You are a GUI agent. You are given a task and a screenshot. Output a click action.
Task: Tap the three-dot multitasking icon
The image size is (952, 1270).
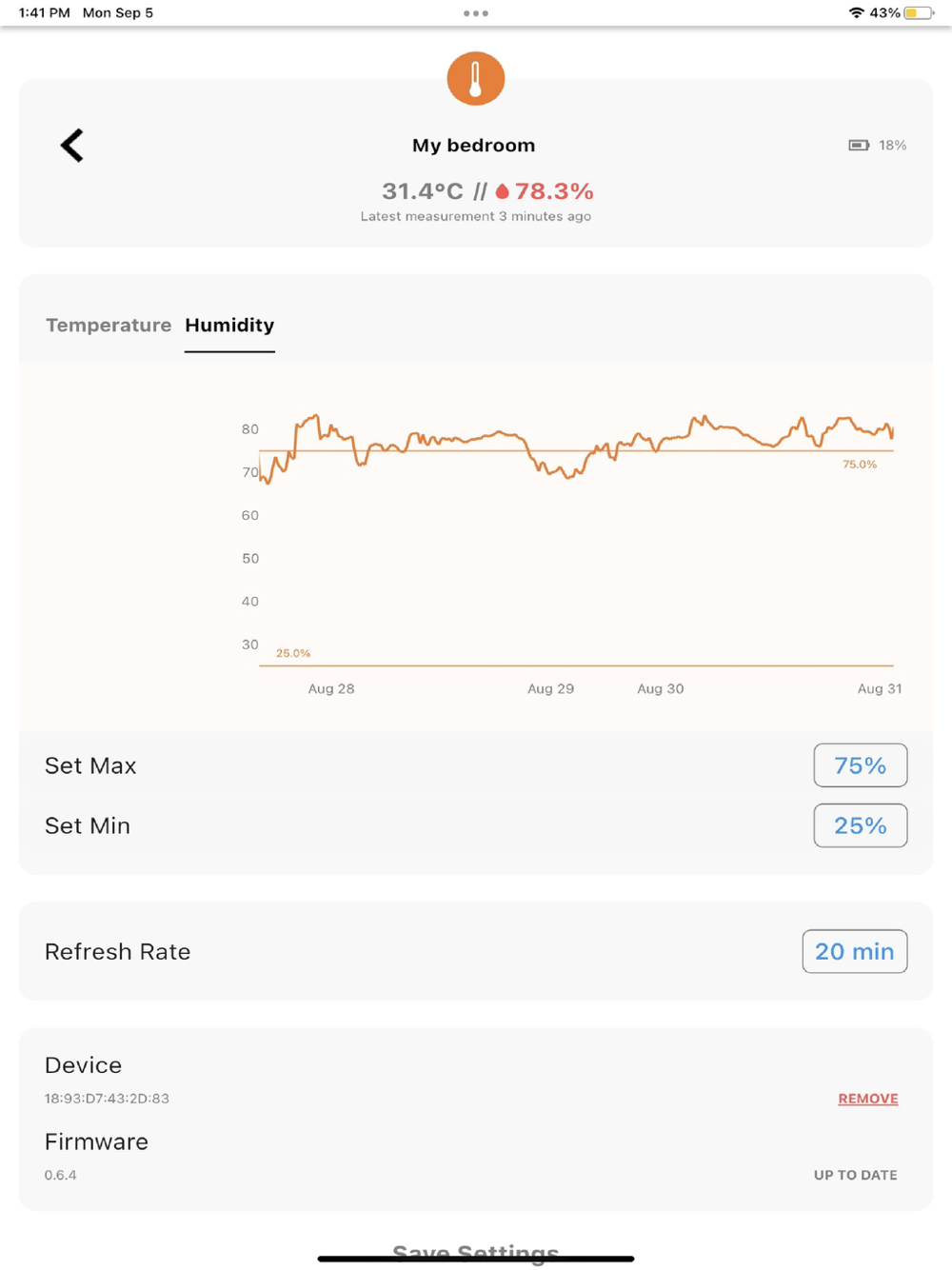476,13
